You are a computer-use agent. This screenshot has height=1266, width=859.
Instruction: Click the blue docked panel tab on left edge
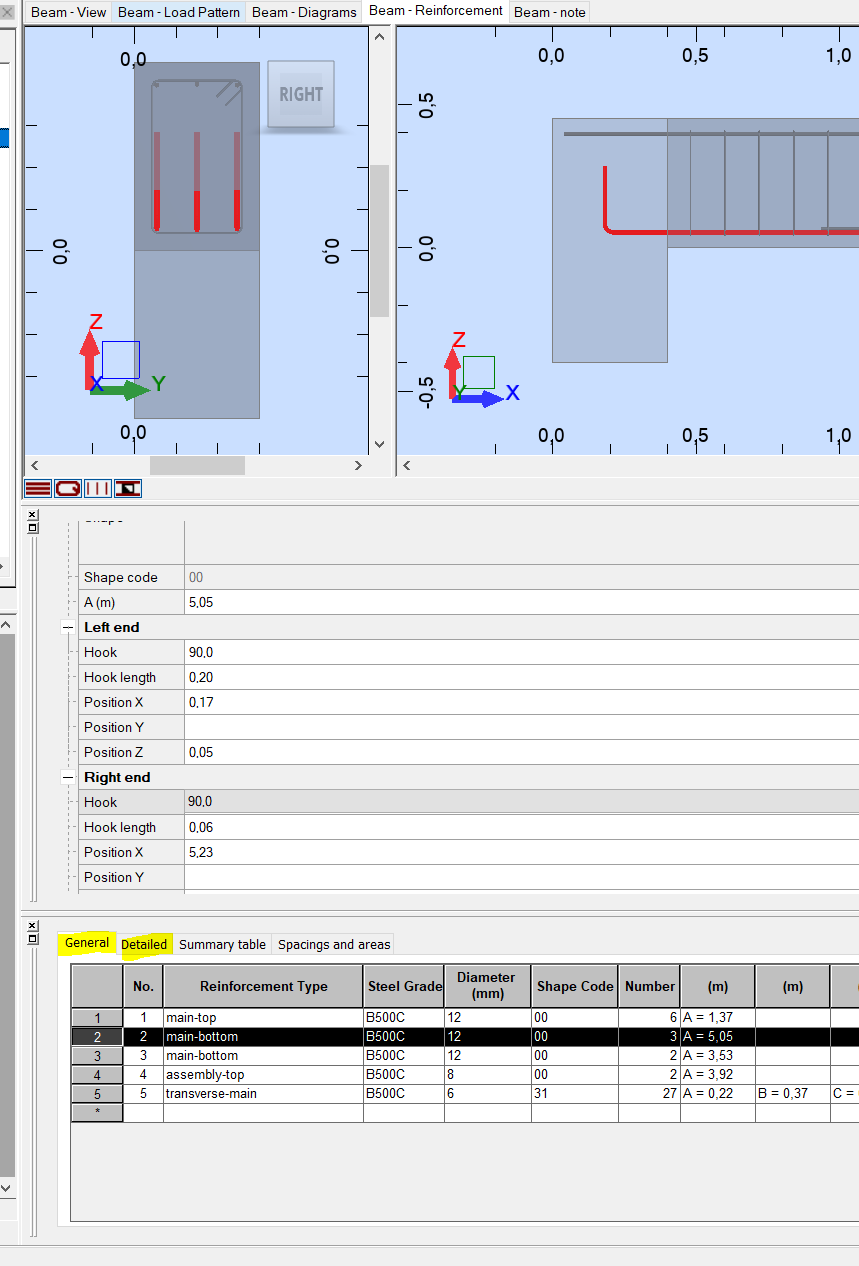[5, 137]
